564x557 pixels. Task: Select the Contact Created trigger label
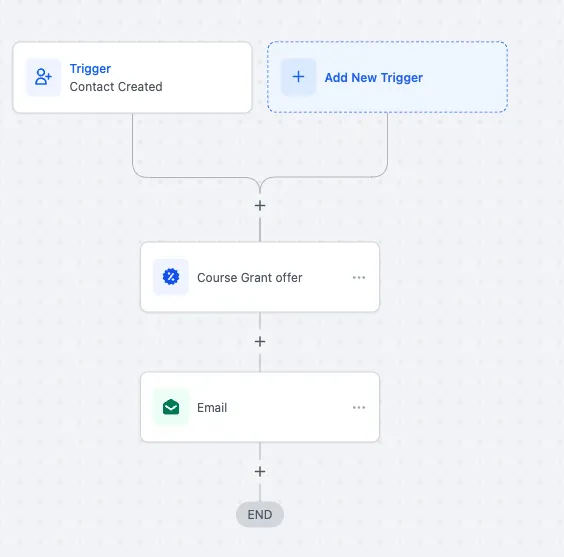click(116, 87)
